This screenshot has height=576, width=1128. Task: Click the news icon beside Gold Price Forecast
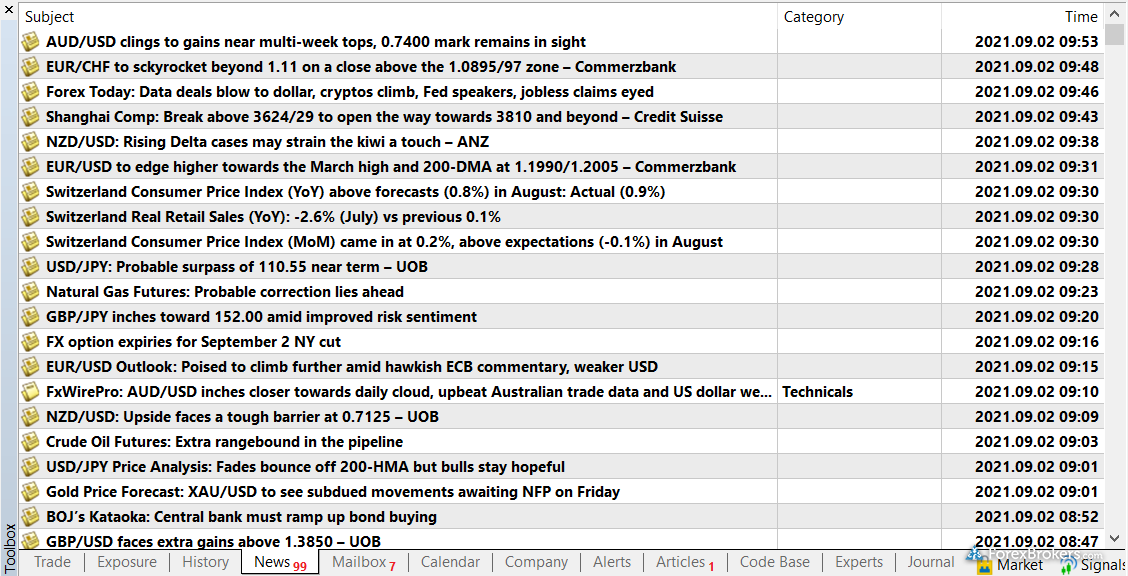click(x=31, y=492)
